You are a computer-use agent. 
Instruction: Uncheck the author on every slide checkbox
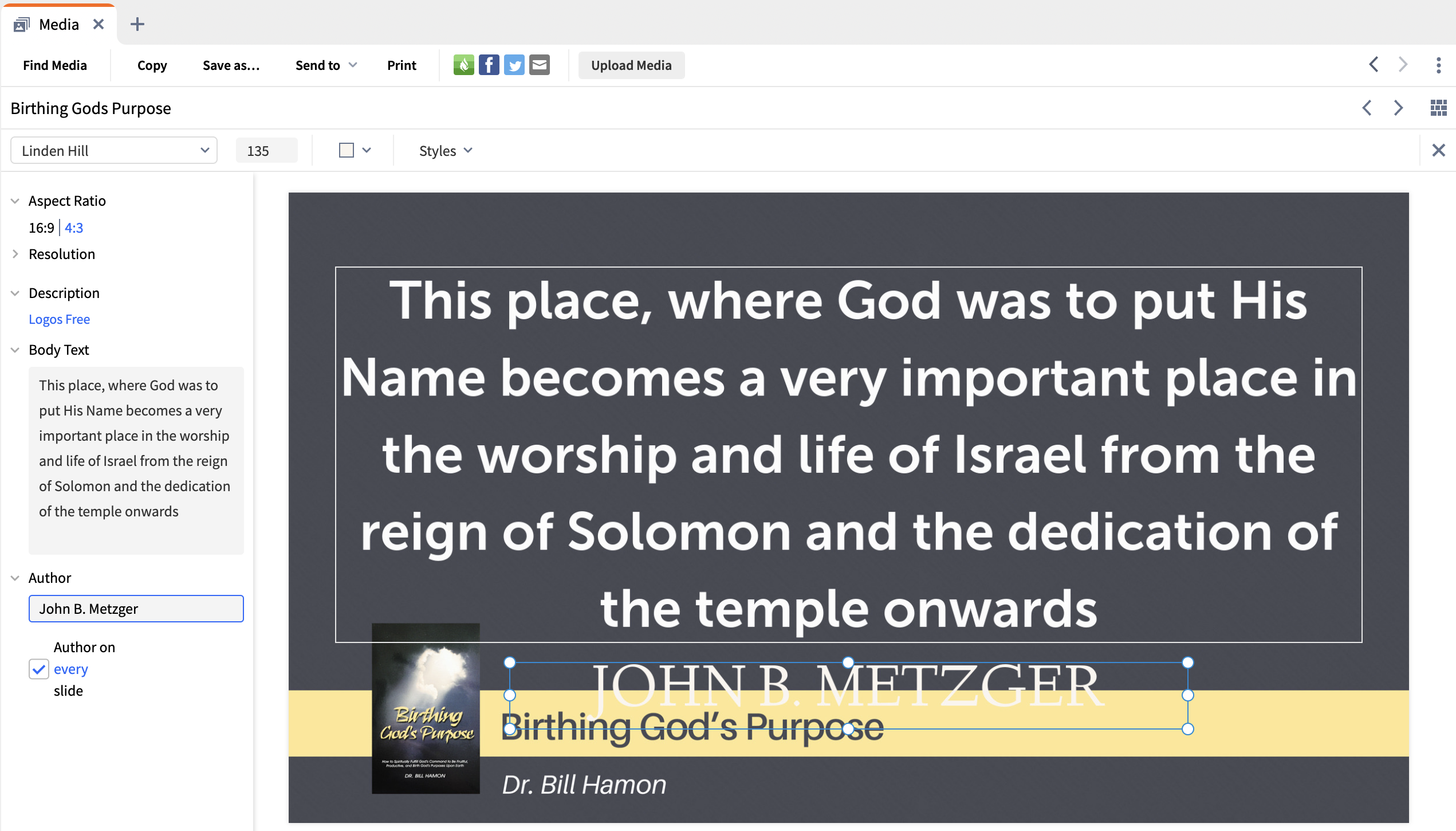(x=38, y=669)
